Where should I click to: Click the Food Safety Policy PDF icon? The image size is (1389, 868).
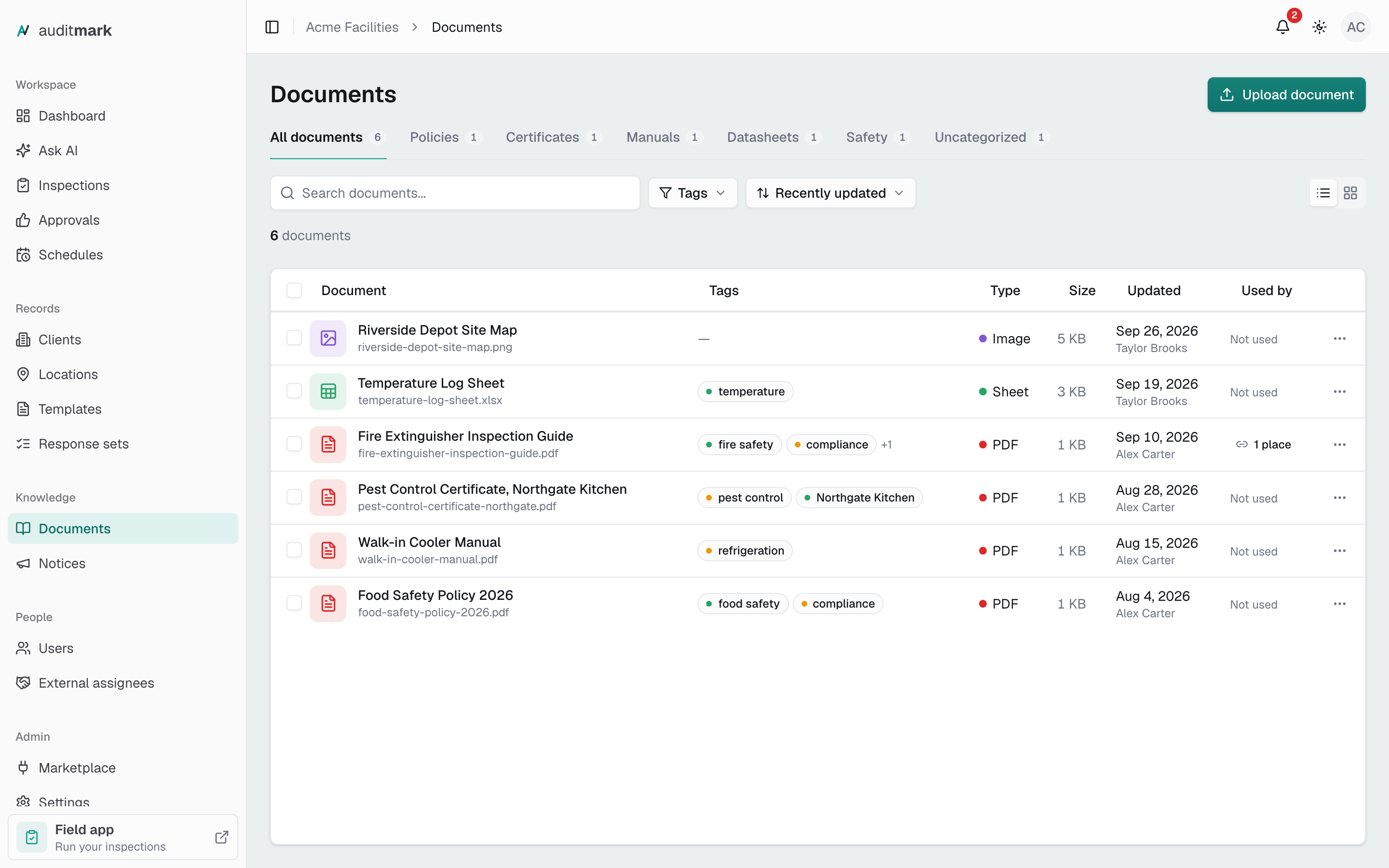328,604
